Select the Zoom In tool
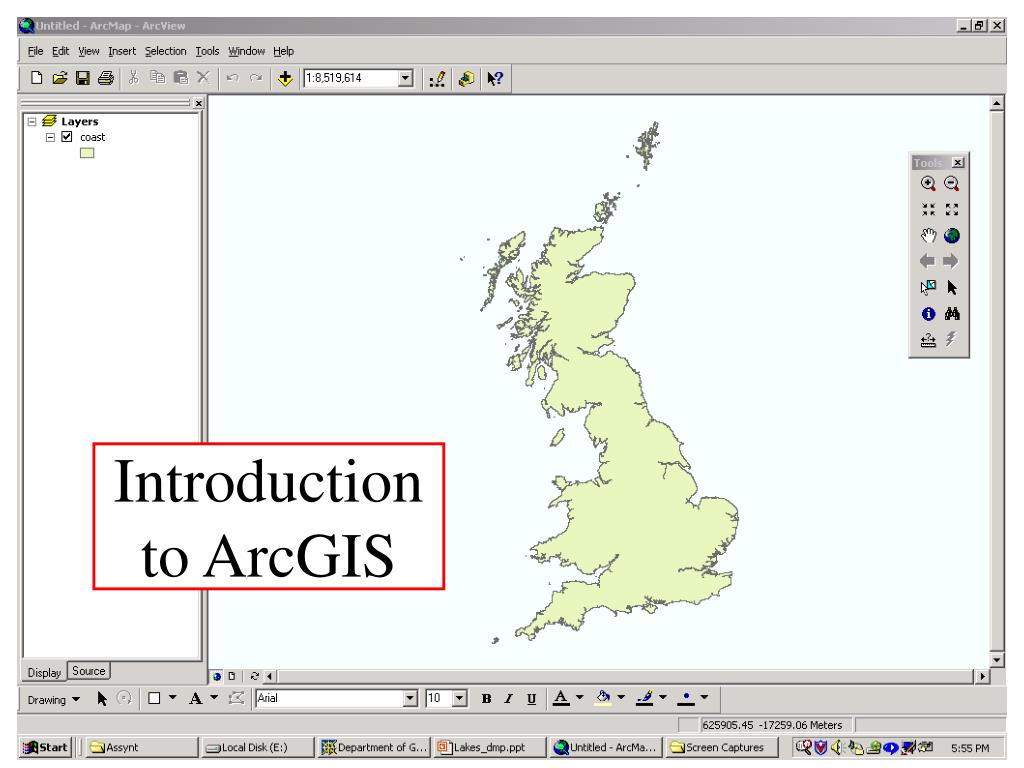 pyautogui.click(x=929, y=183)
